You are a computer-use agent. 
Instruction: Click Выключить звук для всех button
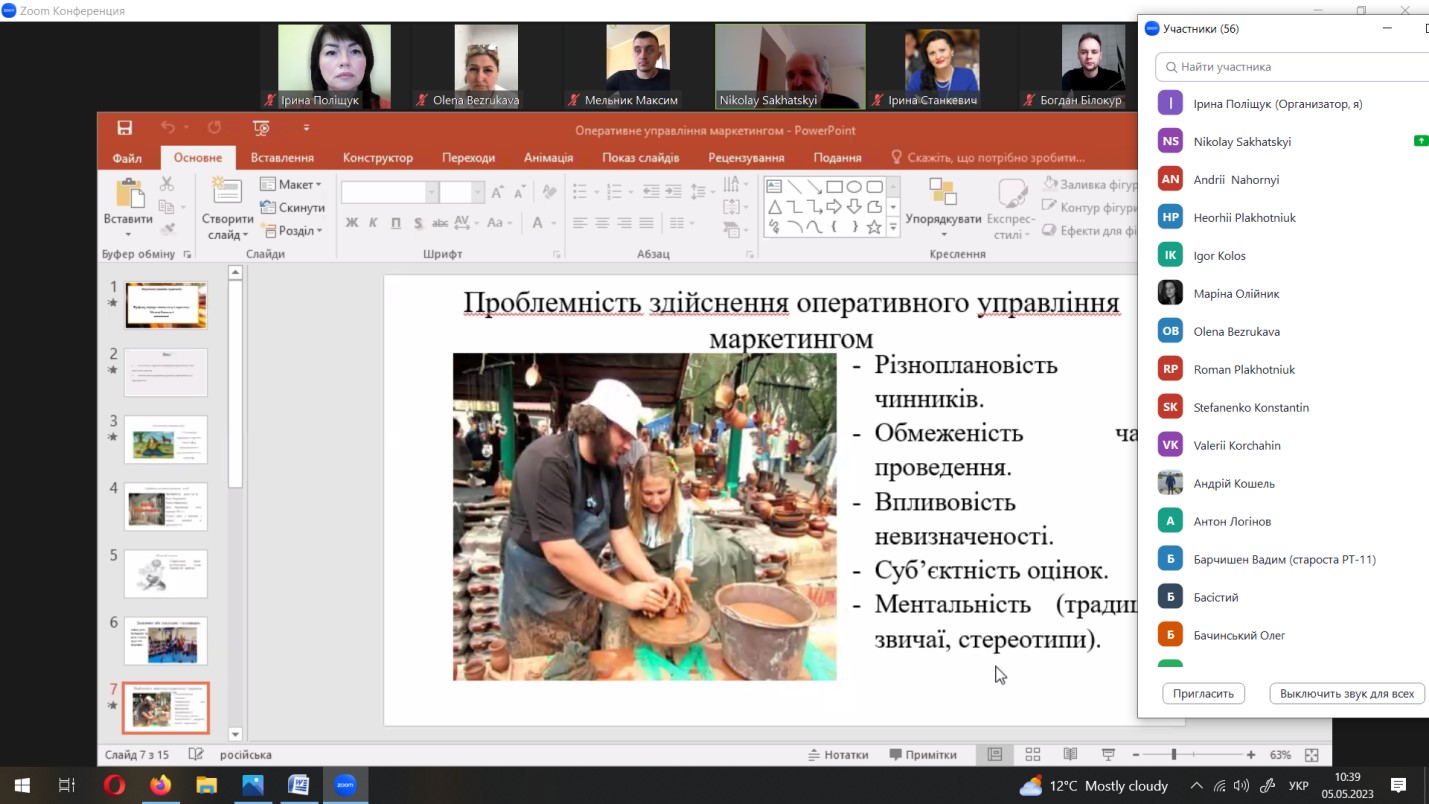(x=1346, y=693)
